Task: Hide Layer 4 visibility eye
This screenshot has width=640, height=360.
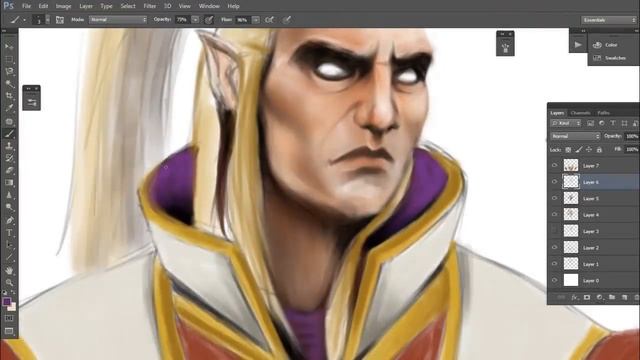Action: 554,214
